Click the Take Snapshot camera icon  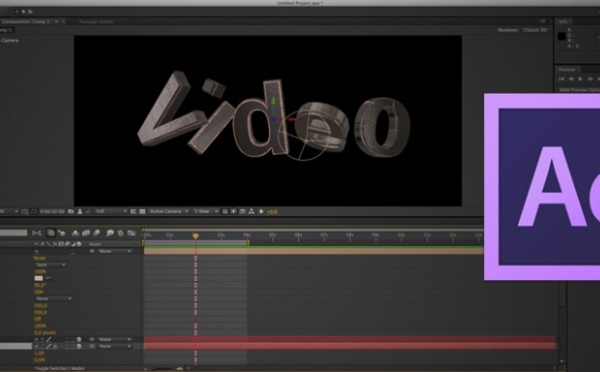point(71,211)
